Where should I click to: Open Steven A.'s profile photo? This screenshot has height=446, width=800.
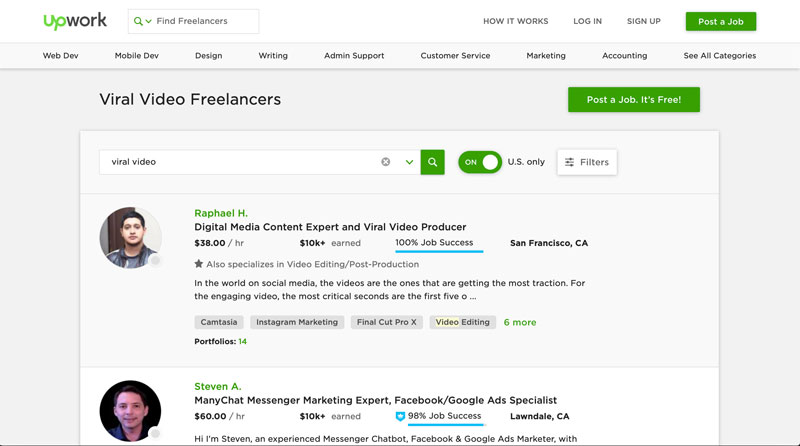[131, 411]
